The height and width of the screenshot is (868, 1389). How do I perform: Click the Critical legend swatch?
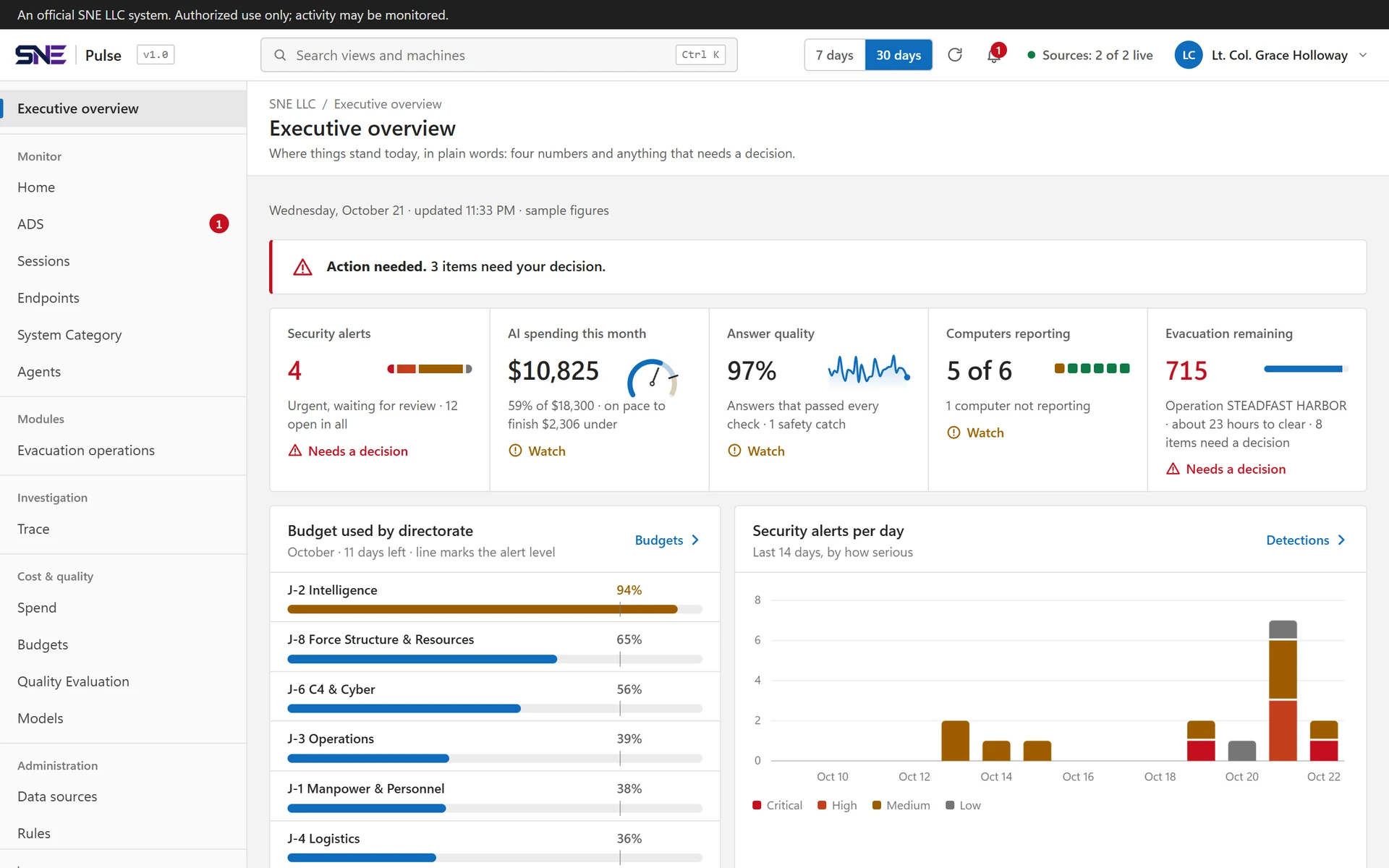tap(757, 805)
